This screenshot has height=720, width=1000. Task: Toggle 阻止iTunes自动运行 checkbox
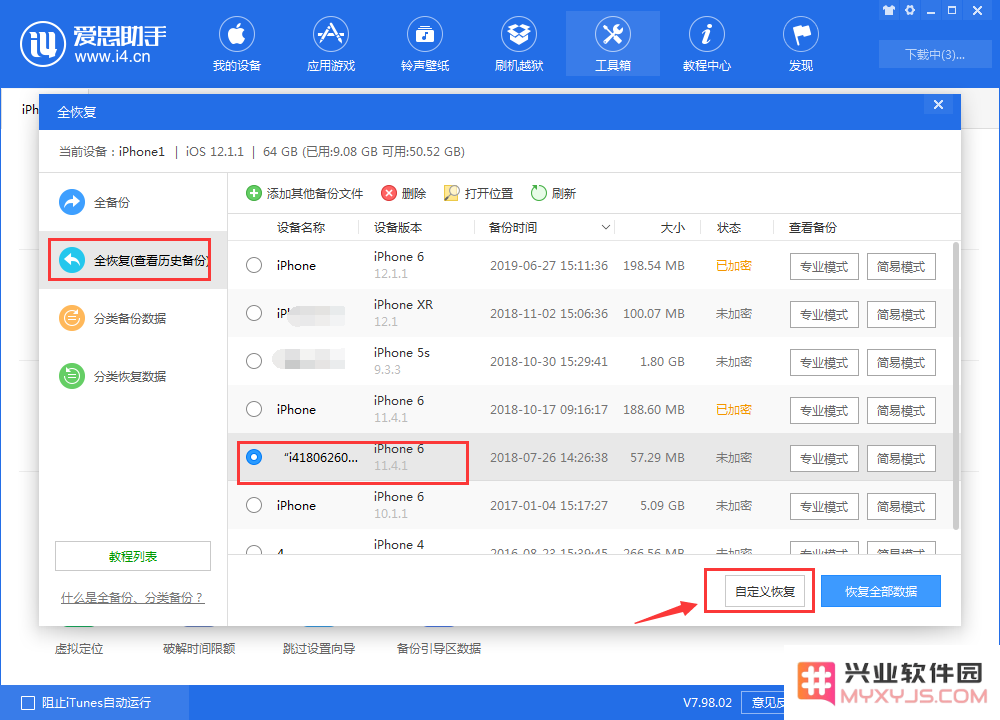tap(28, 703)
